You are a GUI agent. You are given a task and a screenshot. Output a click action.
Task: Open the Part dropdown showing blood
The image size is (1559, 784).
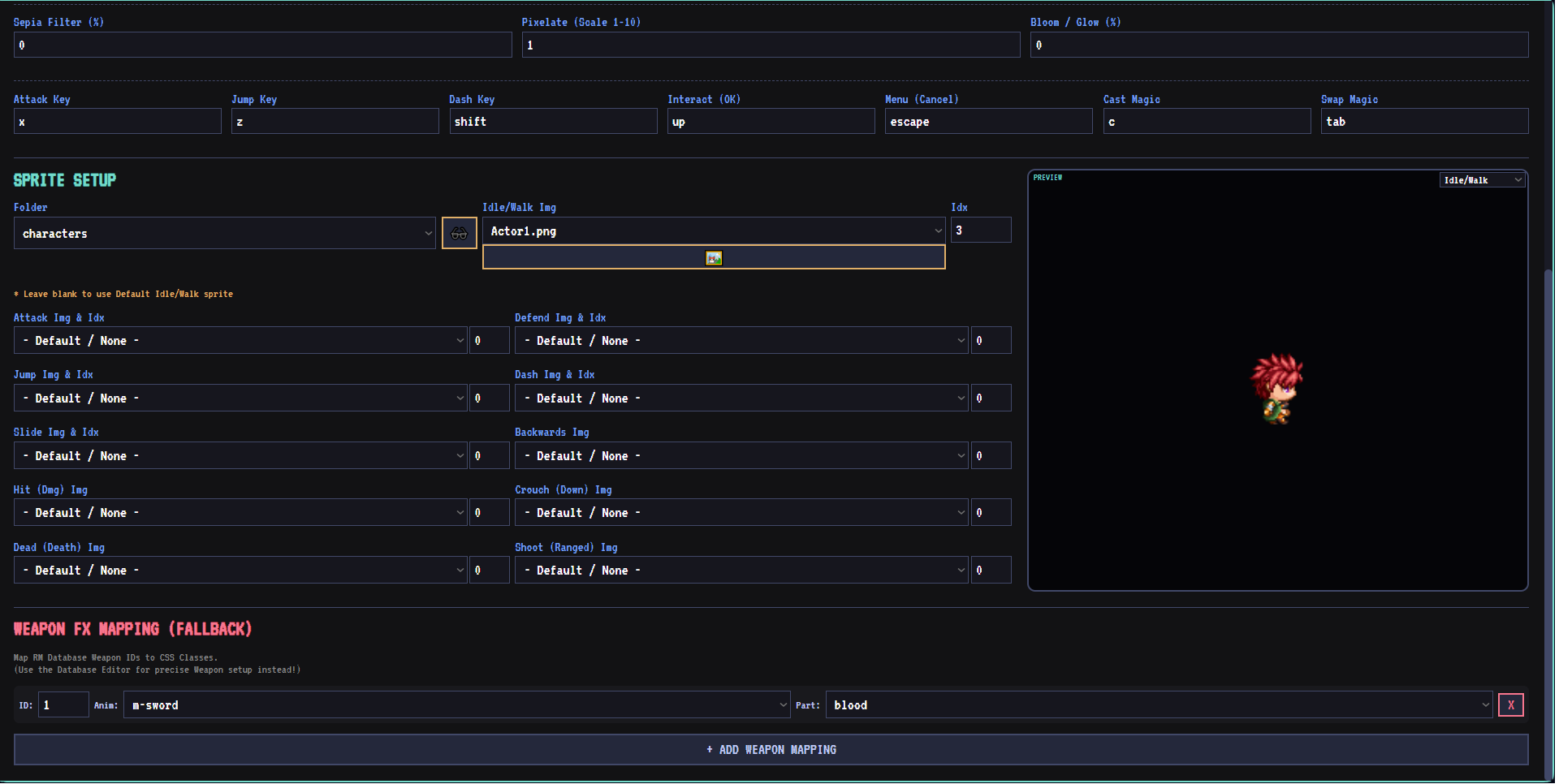tap(1160, 705)
